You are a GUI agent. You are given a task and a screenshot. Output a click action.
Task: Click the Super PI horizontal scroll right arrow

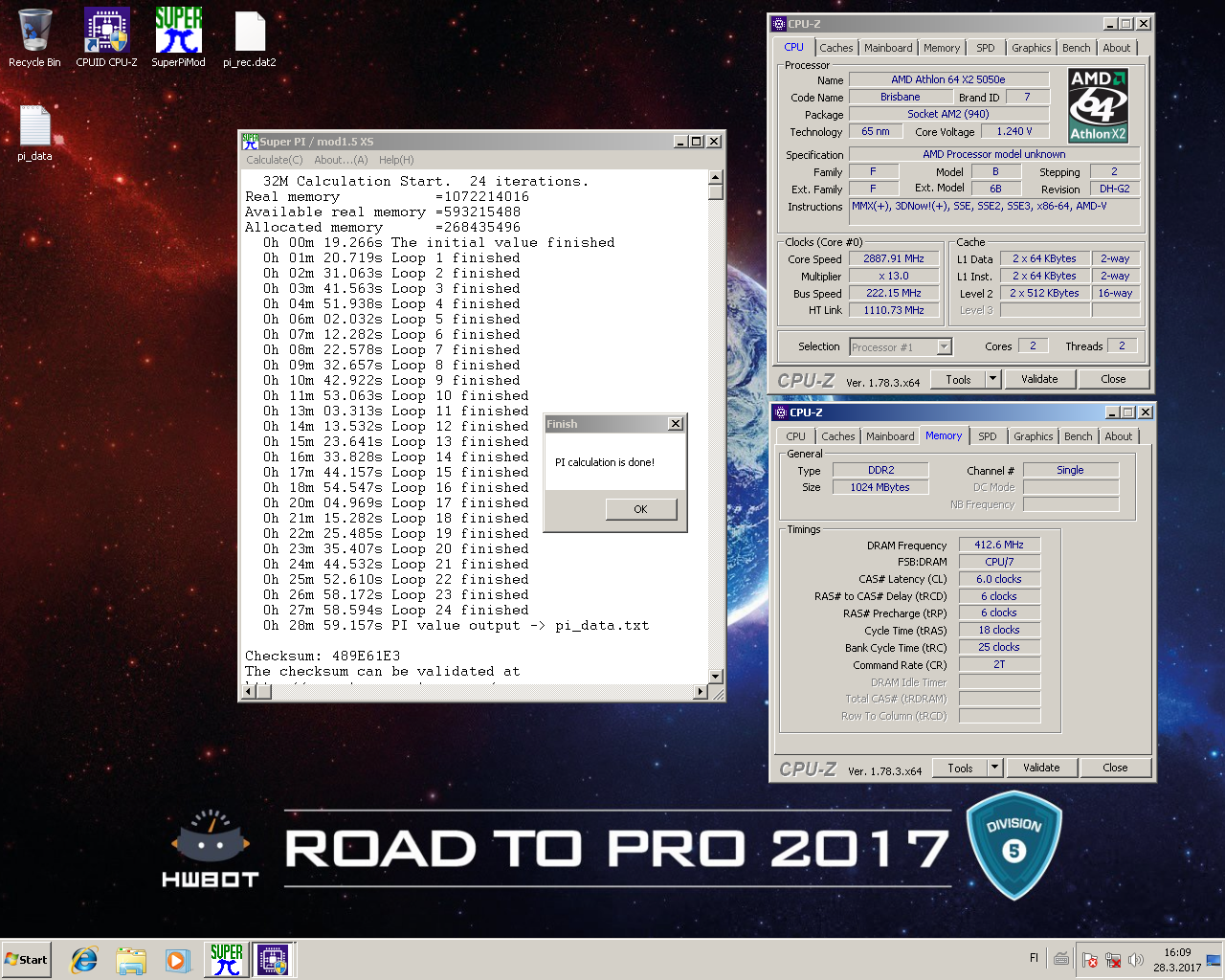pyautogui.click(x=701, y=692)
